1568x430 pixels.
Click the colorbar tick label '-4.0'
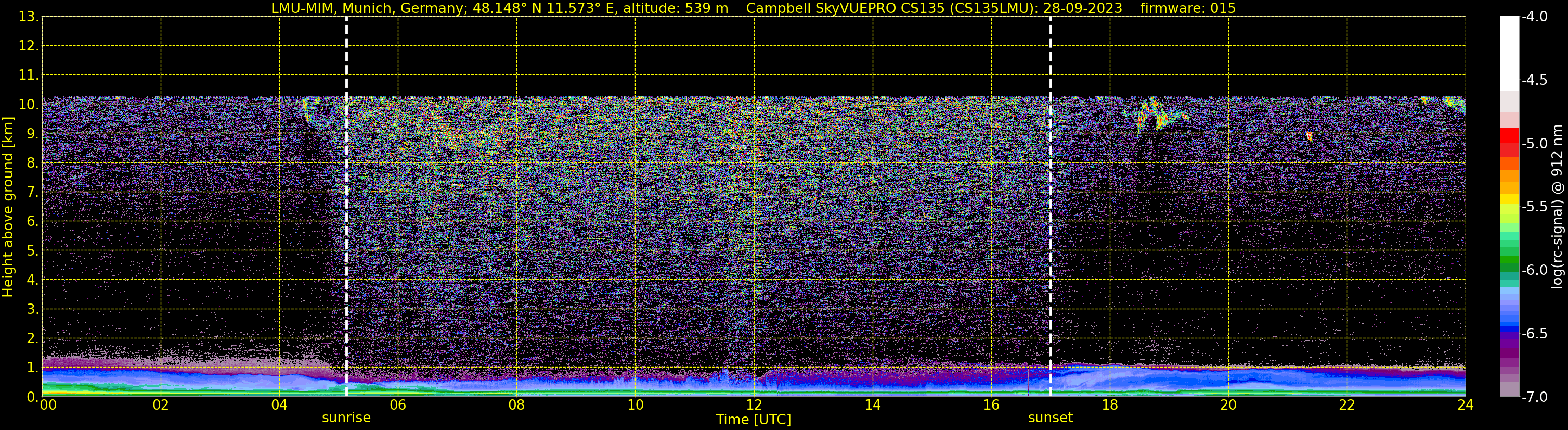pyautogui.click(x=1534, y=17)
